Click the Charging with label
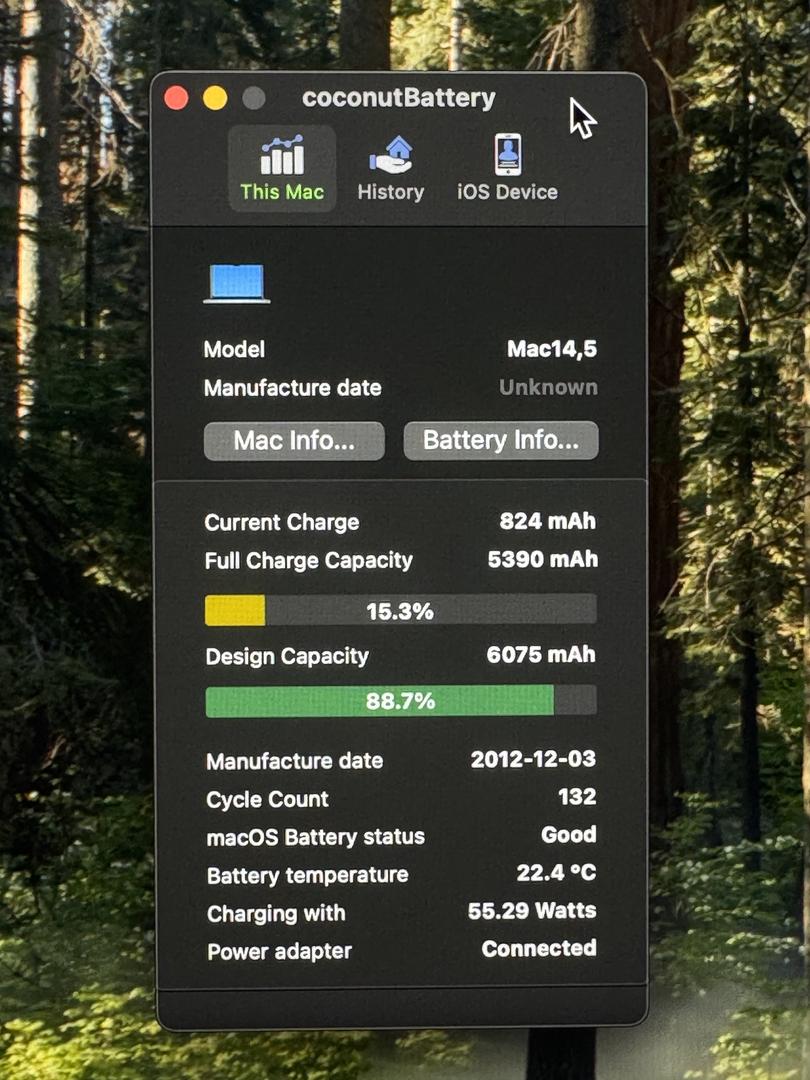Image resolution: width=810 pixels, height=1080 pixels. pos(276,913)
